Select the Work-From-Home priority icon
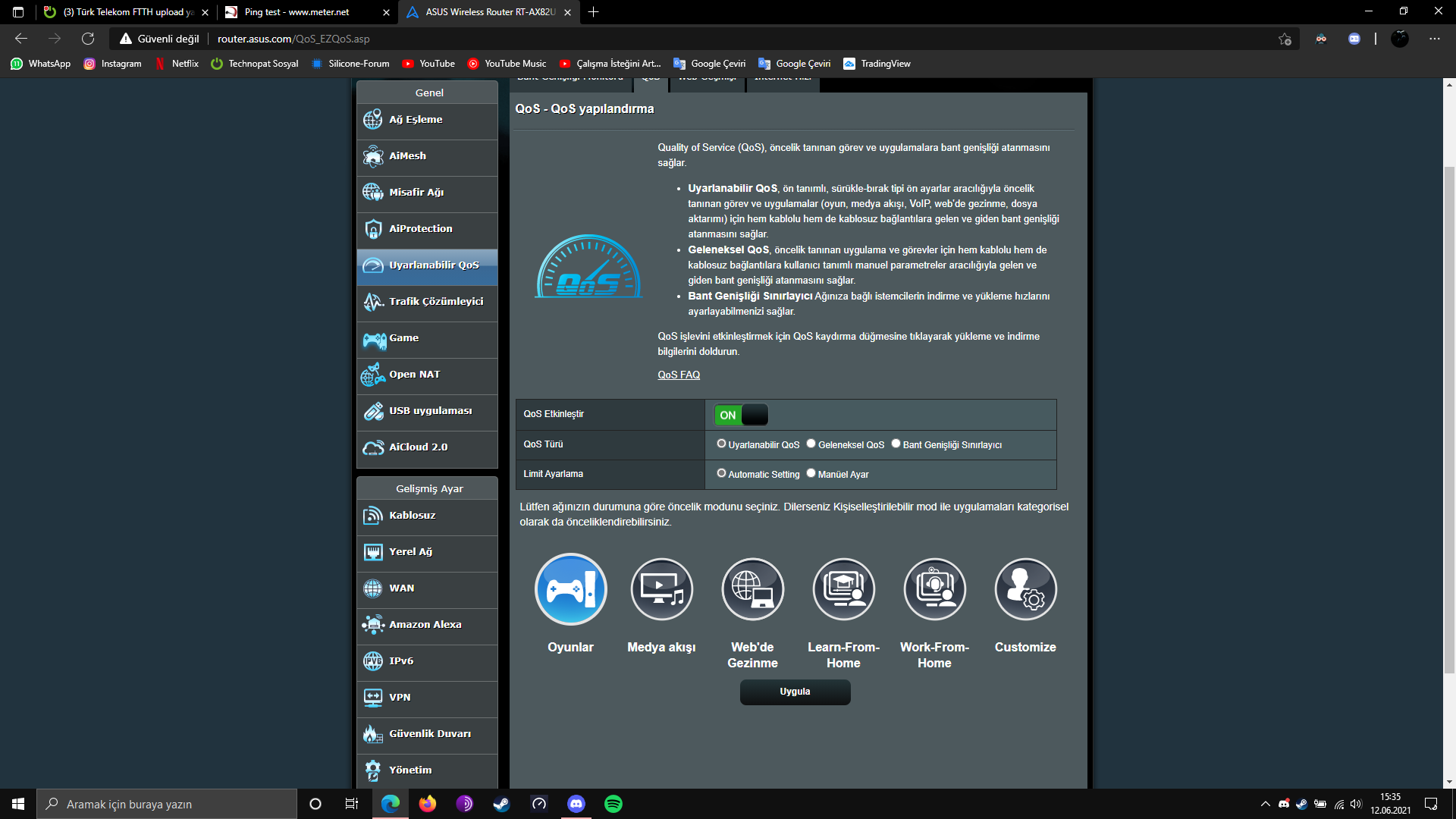The image size is (1456, 819). (934, 589)
